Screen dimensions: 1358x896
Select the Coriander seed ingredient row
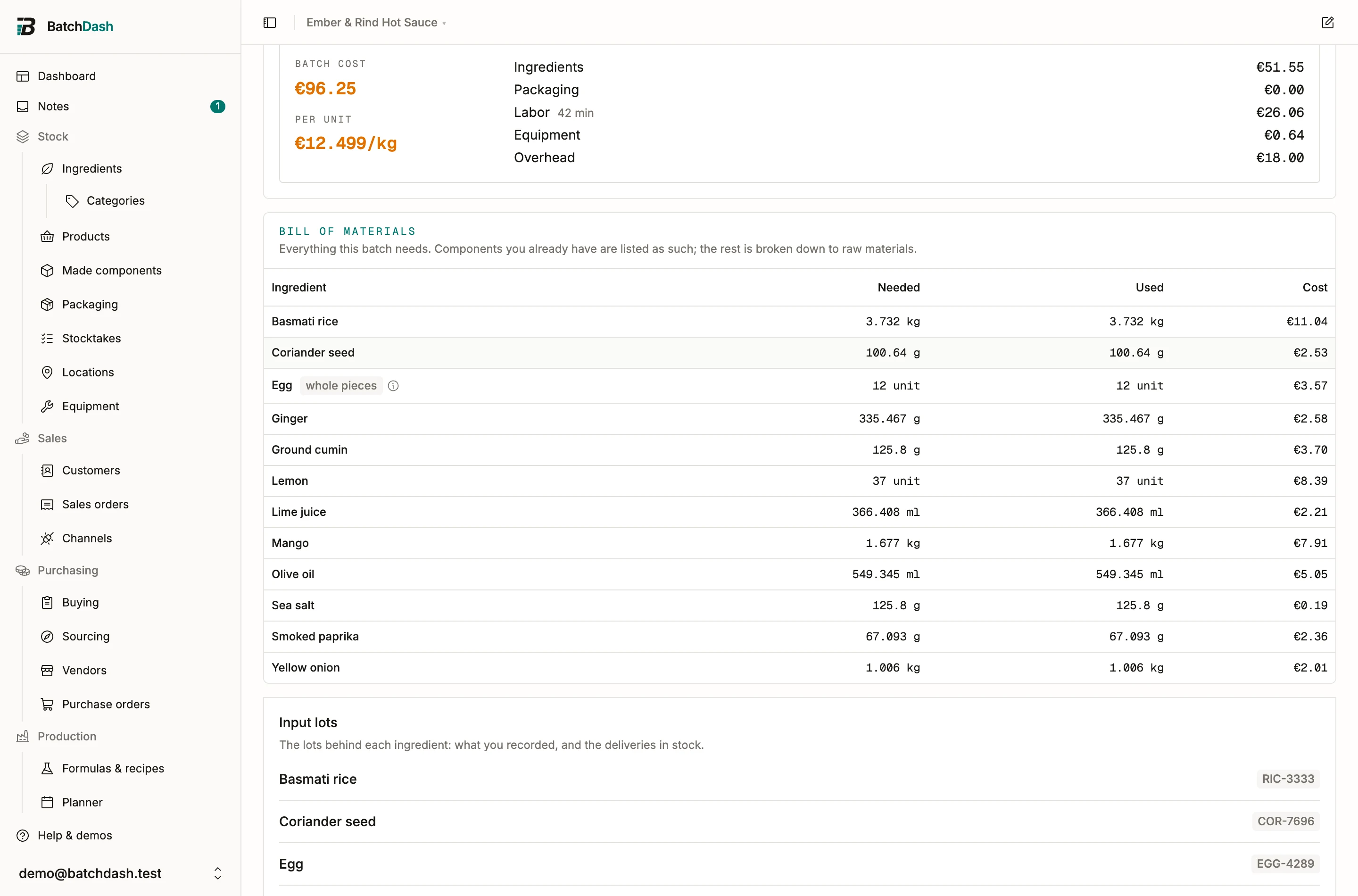pyautogui.click(x=799, y=353)
